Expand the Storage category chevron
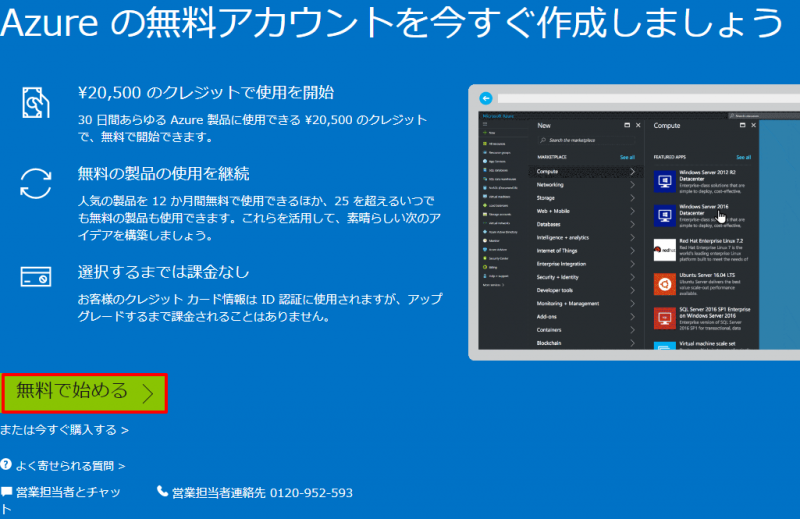 632,198
